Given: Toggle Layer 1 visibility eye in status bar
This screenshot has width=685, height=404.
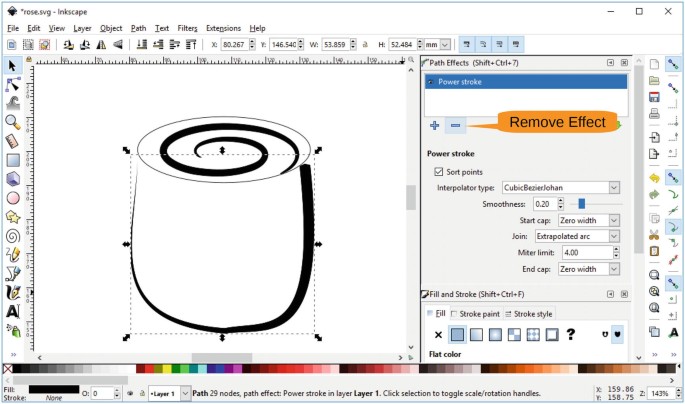Looking at the screenshot, I should 131,394.
